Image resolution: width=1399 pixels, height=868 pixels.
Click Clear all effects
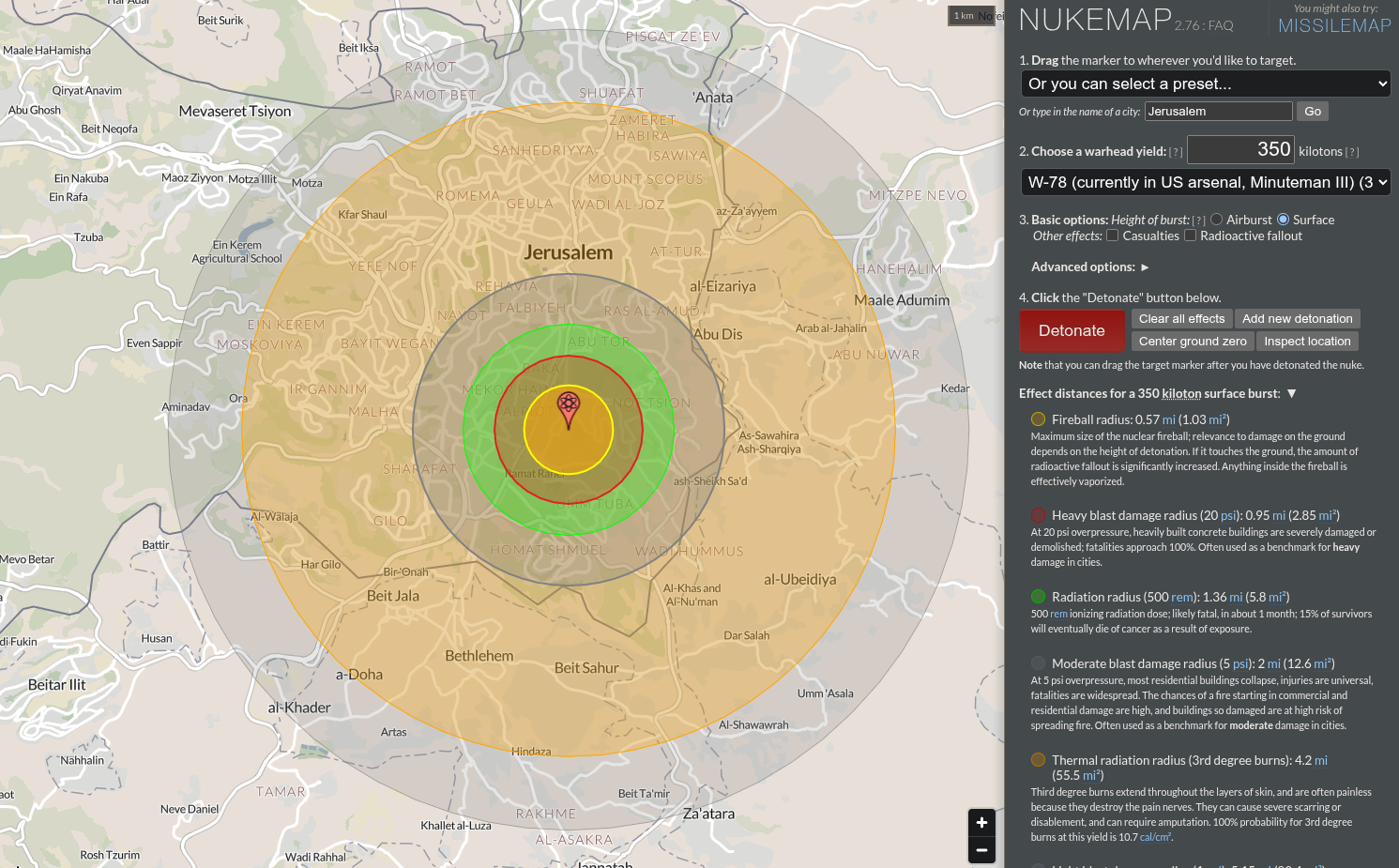click(x=1182, y=319)
